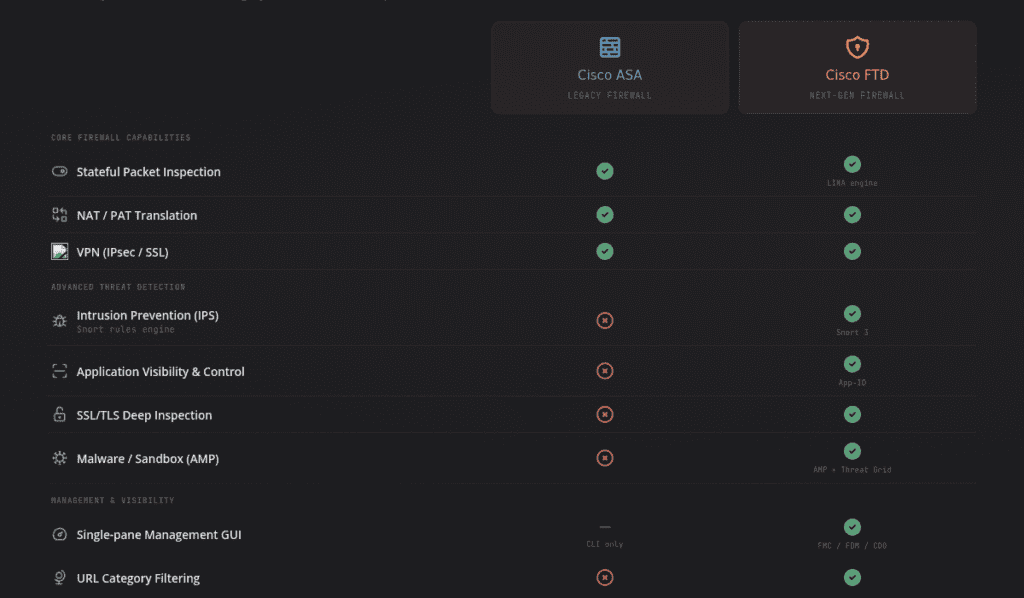
Task: Click ASA cross mark for Application Visibility & Control
Action: click(x=605, y=371)
